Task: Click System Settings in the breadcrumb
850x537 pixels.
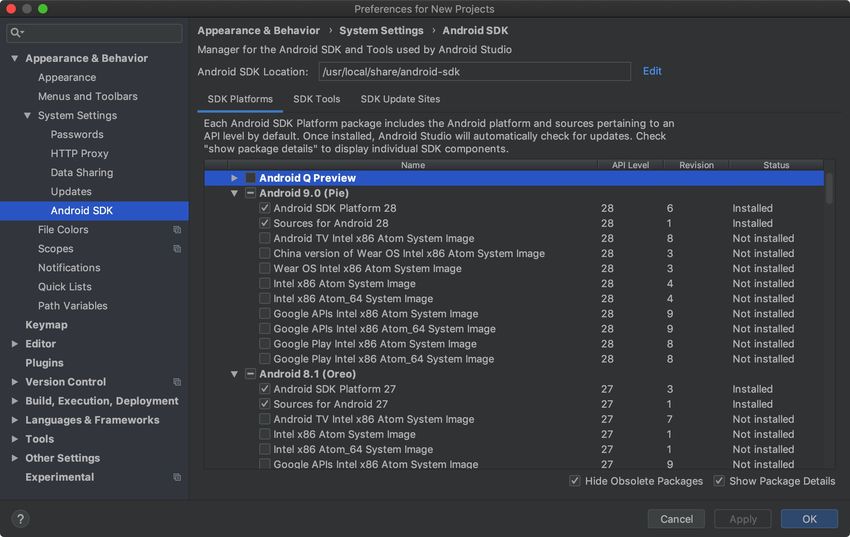Action: 381,31
